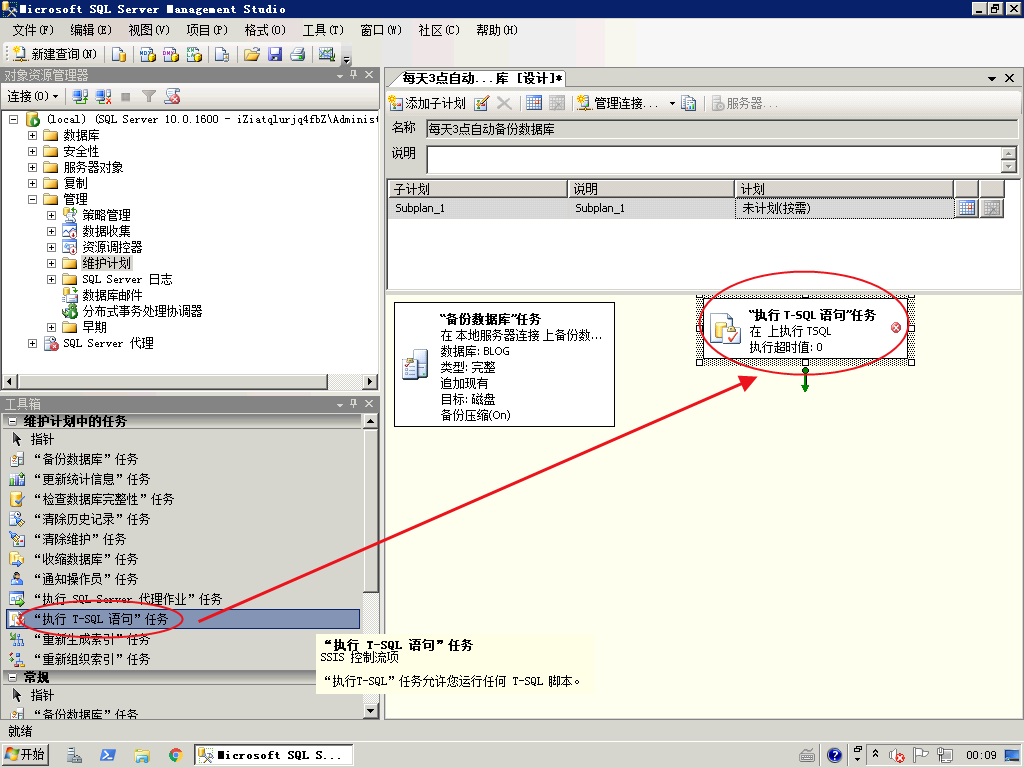Image resolution: width=1024 pixels, height=768 pixels.
Task: Click the Windows 开始 button
Action: (x=26, y=755)
